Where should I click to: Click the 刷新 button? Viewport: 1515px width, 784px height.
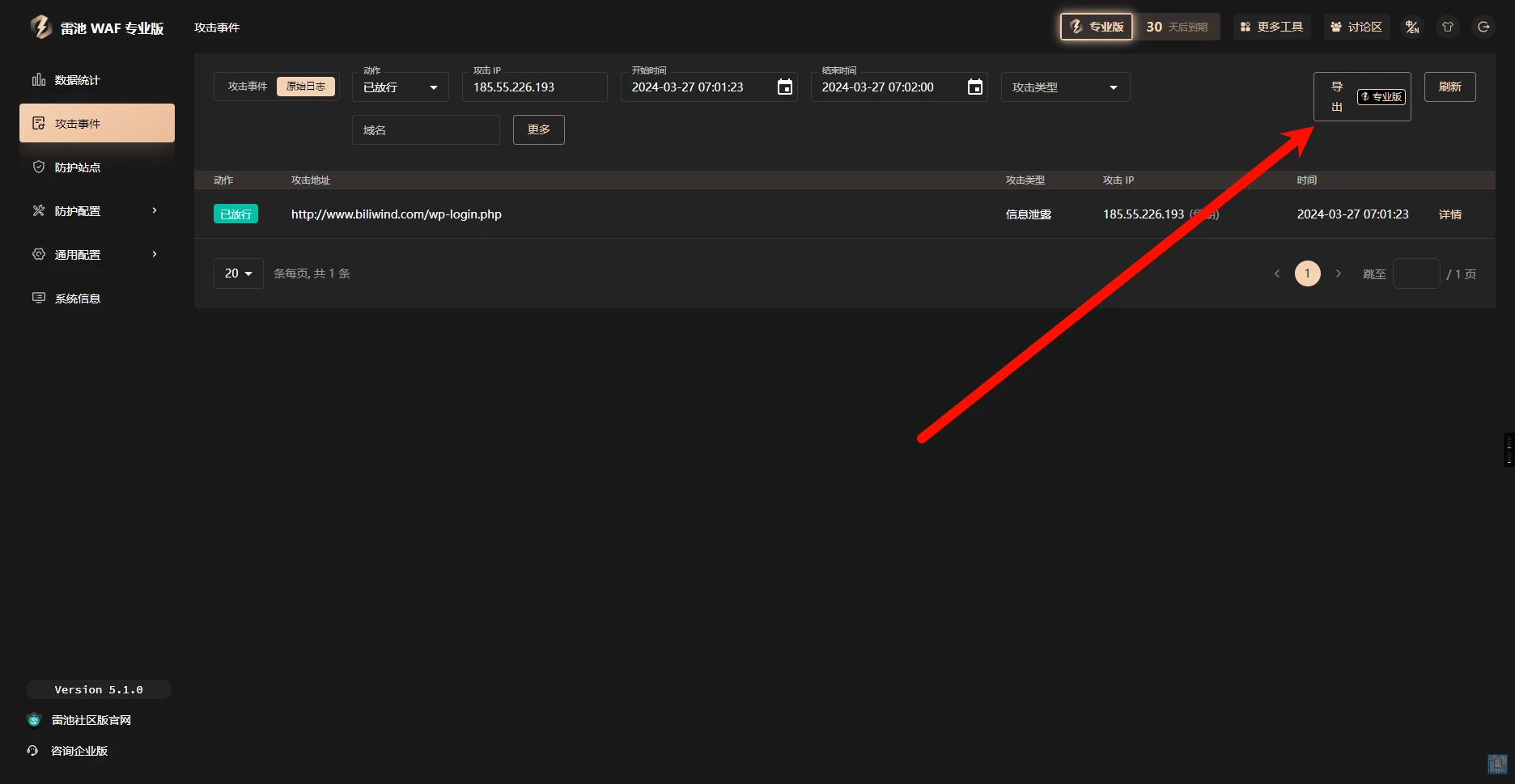click(1449, 87)
